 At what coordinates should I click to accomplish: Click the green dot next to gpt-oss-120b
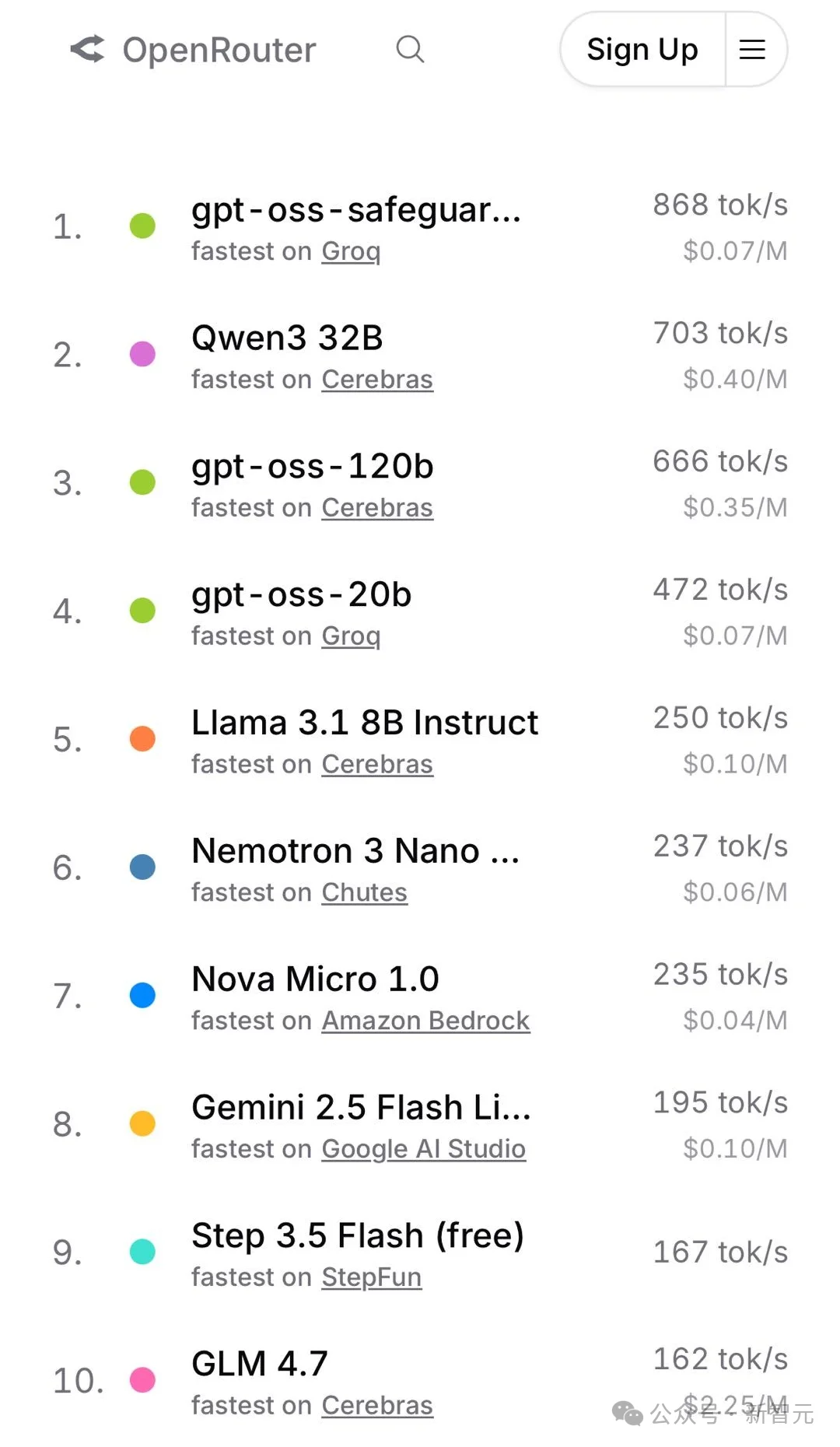click(x=142, y=482)
